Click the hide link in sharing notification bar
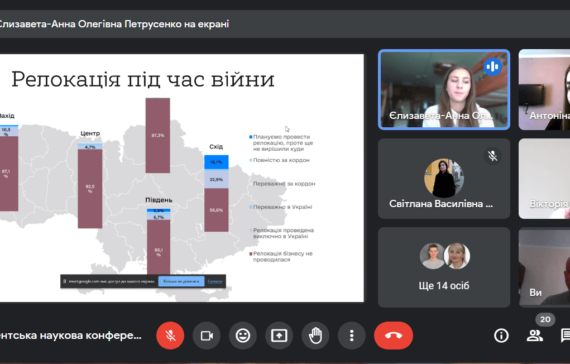 [215, 281]
